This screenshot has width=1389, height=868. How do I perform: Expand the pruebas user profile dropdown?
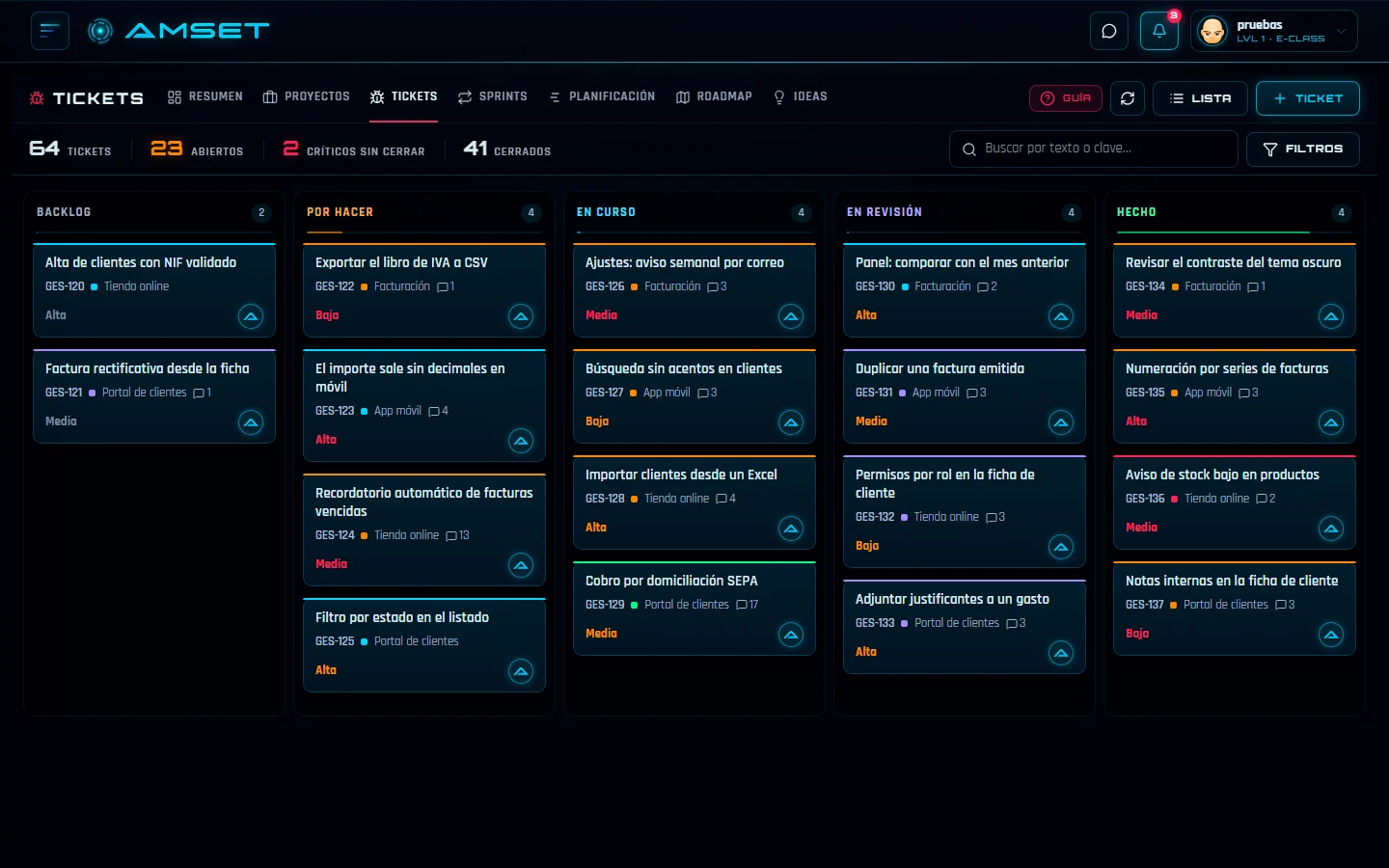click(x=1274, y=31)
